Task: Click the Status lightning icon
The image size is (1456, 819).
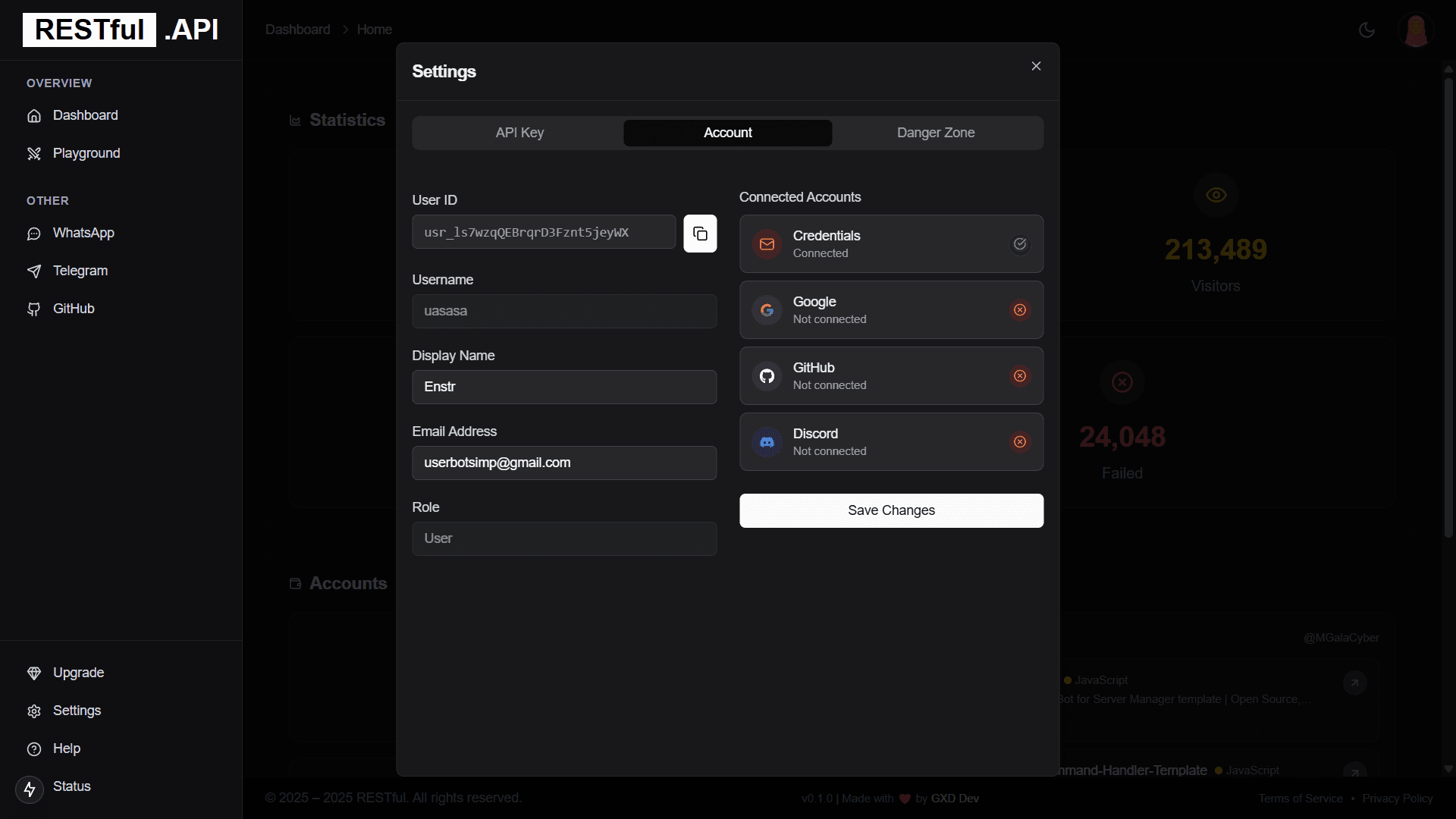Action: (x=30, y=789)
